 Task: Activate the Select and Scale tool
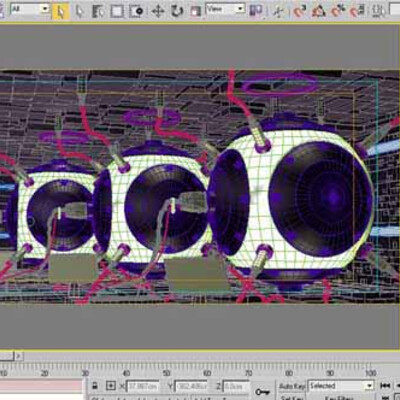[x=196, y=11]
